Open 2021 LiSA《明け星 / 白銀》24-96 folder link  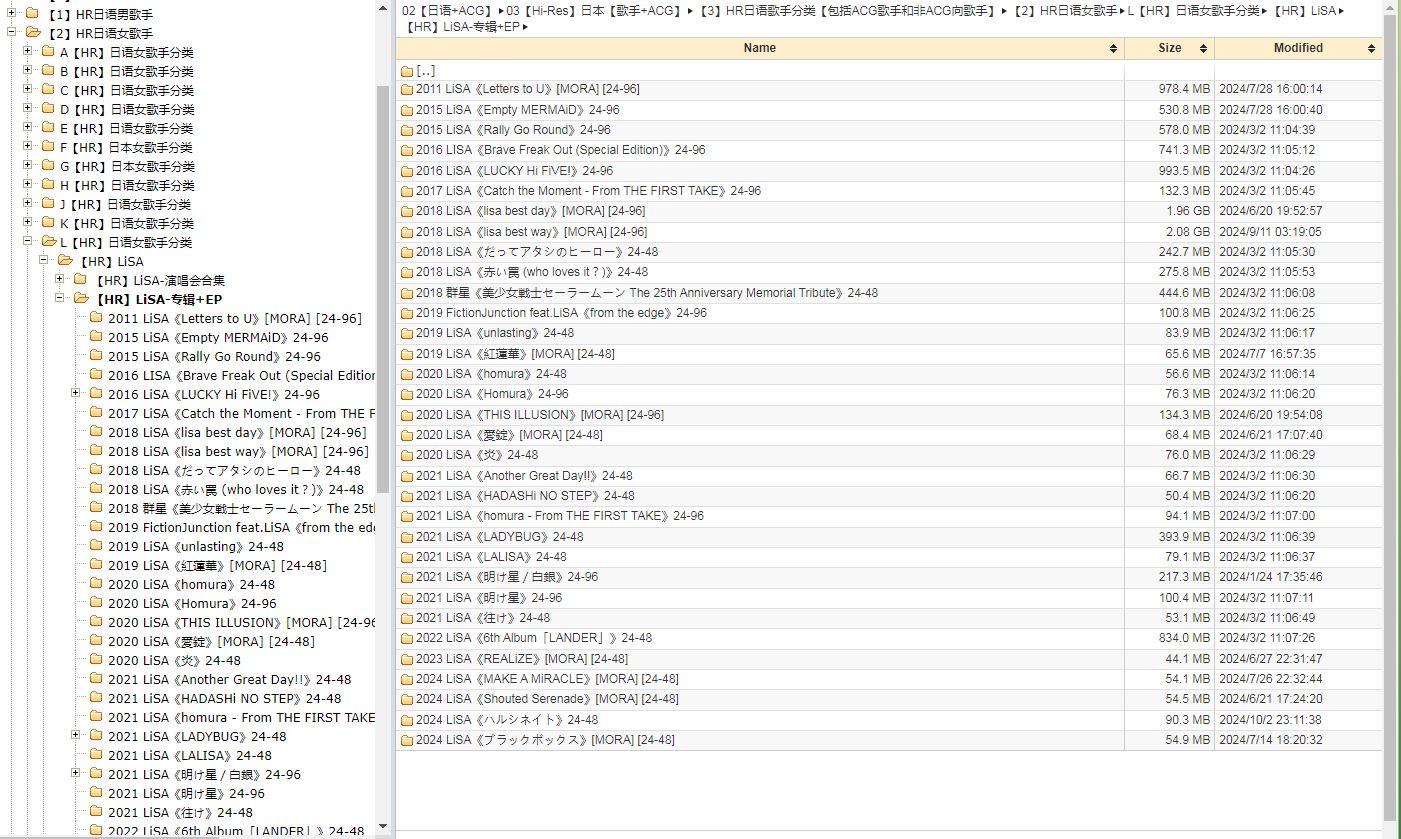point(506,577)
